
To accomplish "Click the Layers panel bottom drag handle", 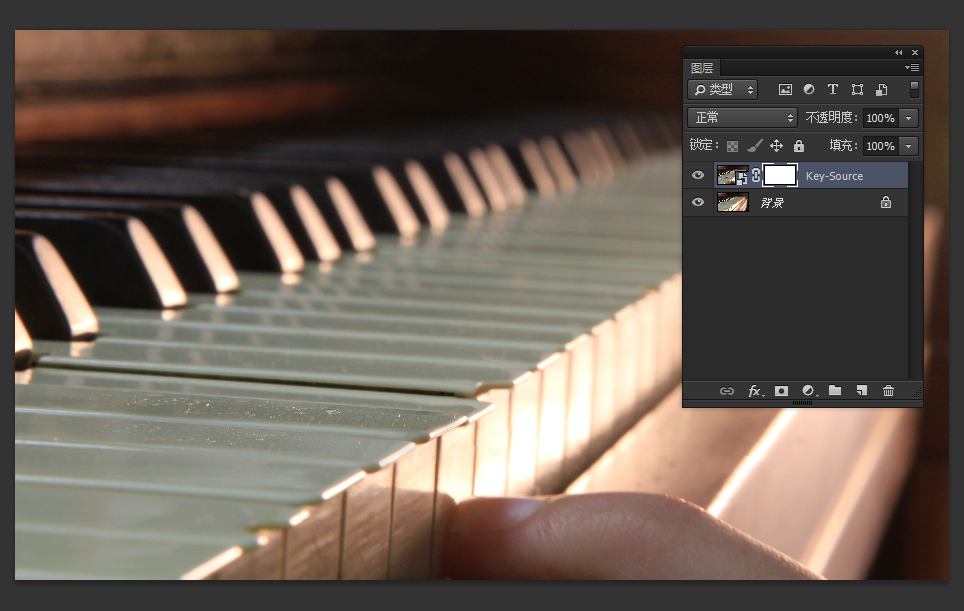I will click(802, 403).
